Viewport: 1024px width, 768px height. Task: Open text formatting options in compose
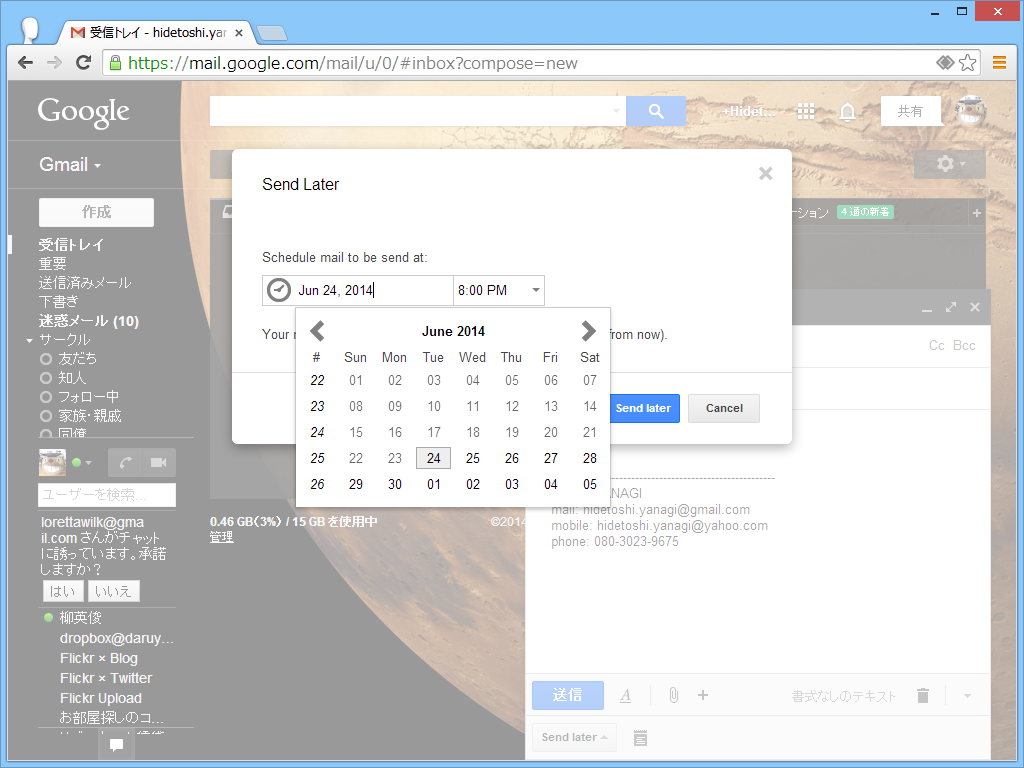pos(625,696)
